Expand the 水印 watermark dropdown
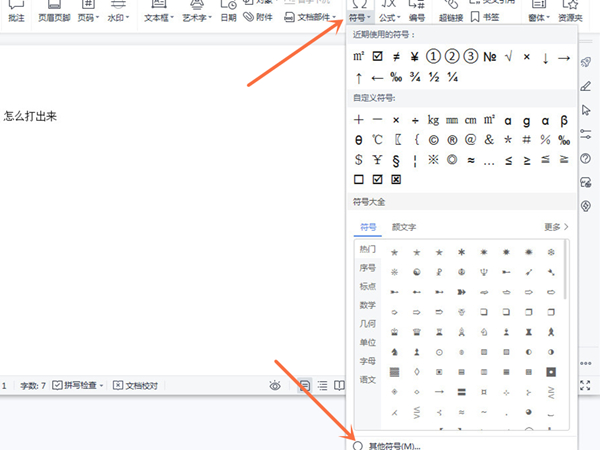The height and width of the screenshot is (450, 600). [119, 17]
